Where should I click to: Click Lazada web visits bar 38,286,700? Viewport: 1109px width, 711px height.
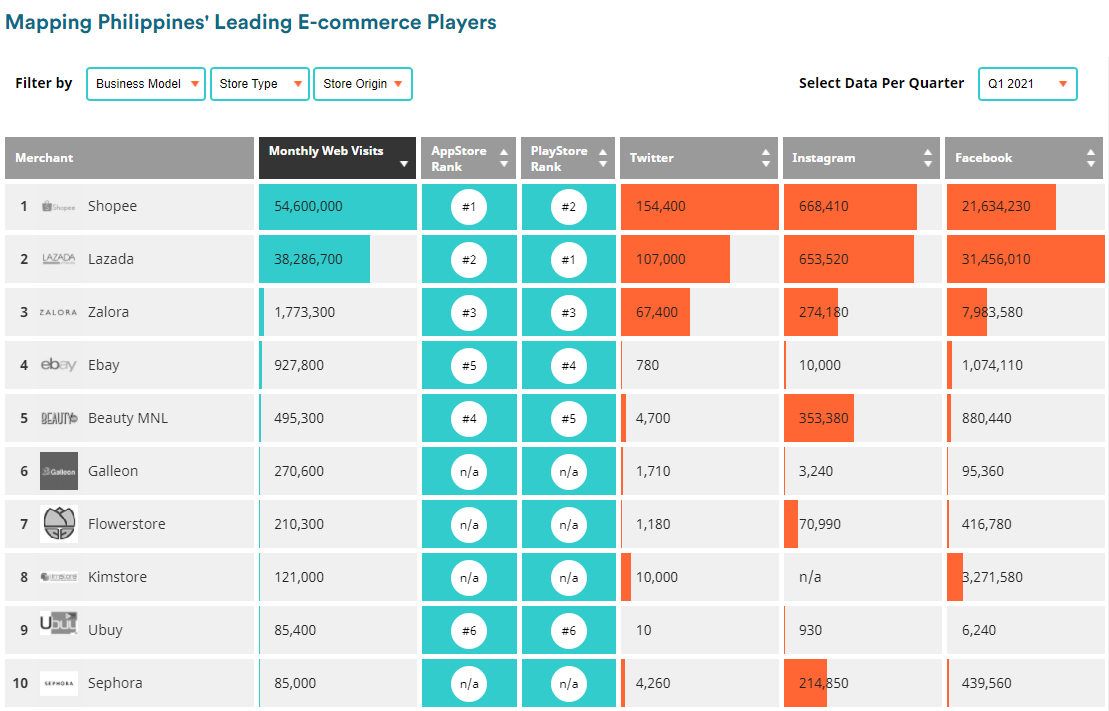click(314, 260)
